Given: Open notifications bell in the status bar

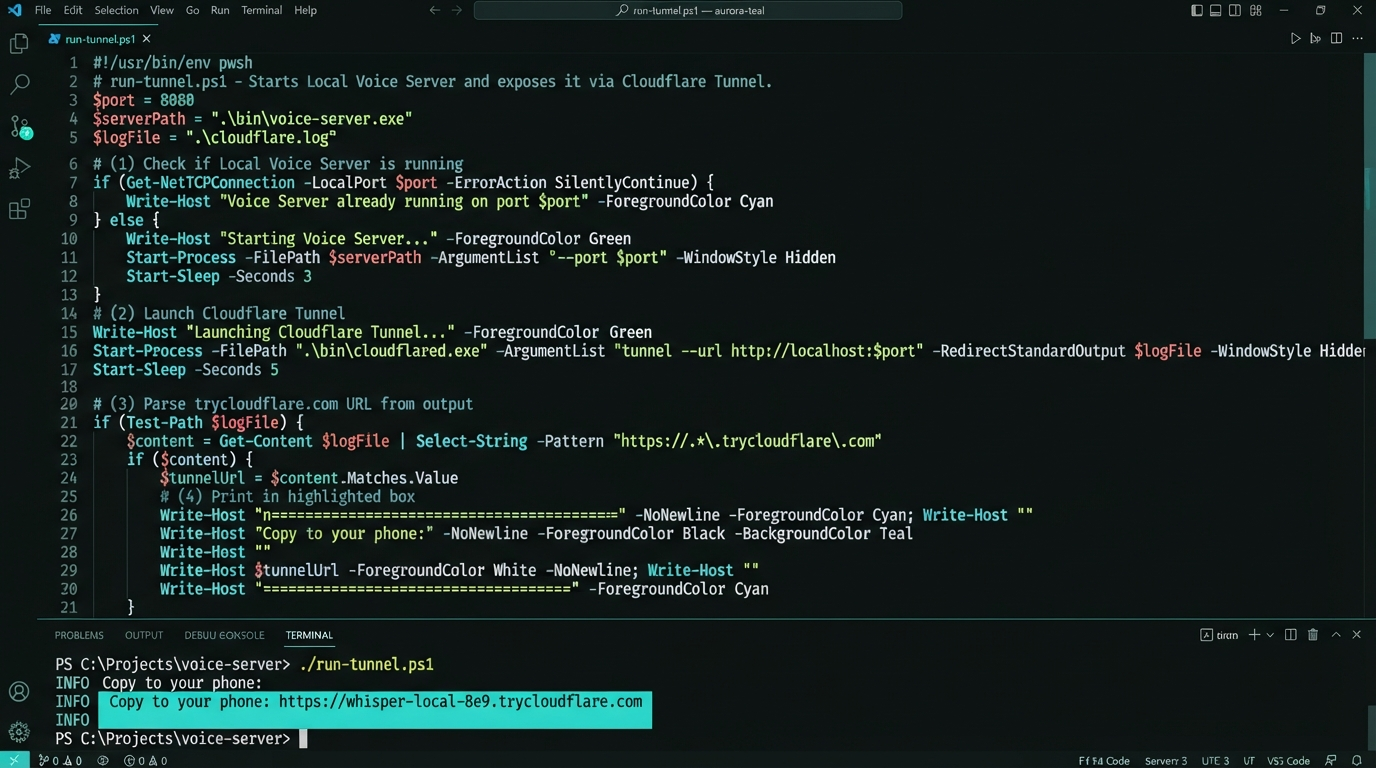Looking at the screenshot, I should 1357,761.
